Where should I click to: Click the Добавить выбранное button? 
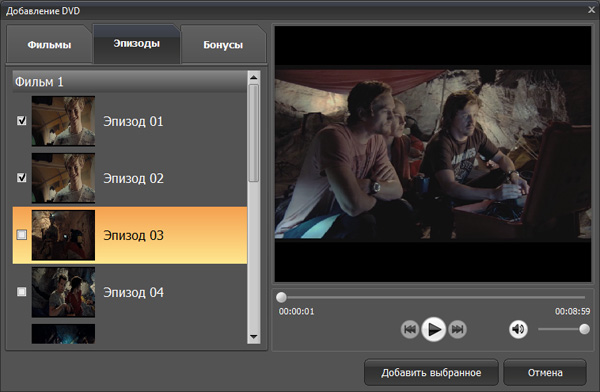click(x=431, y=372)
